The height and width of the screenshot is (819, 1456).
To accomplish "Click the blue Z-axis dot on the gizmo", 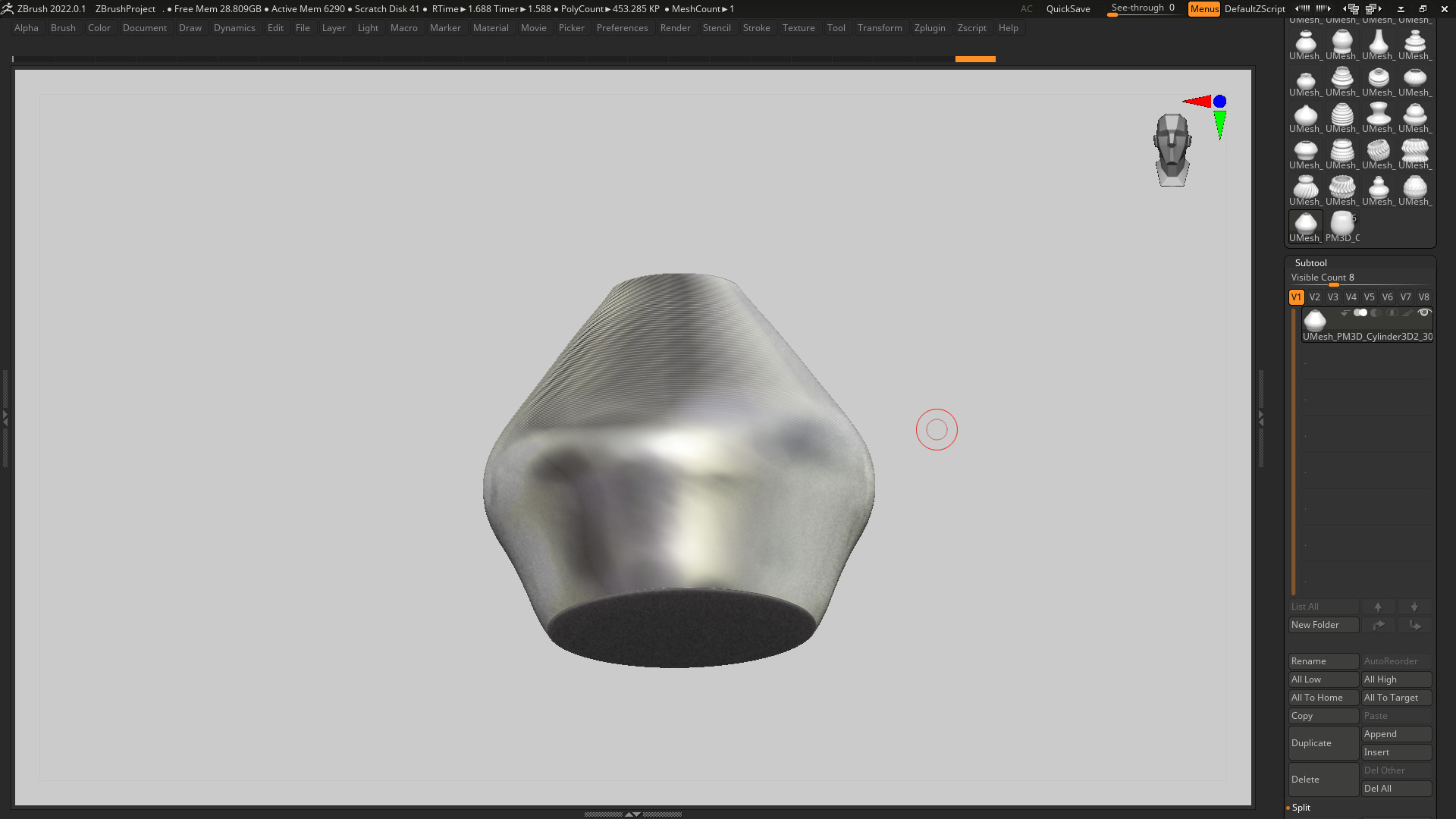I will tap(1219, 102).
